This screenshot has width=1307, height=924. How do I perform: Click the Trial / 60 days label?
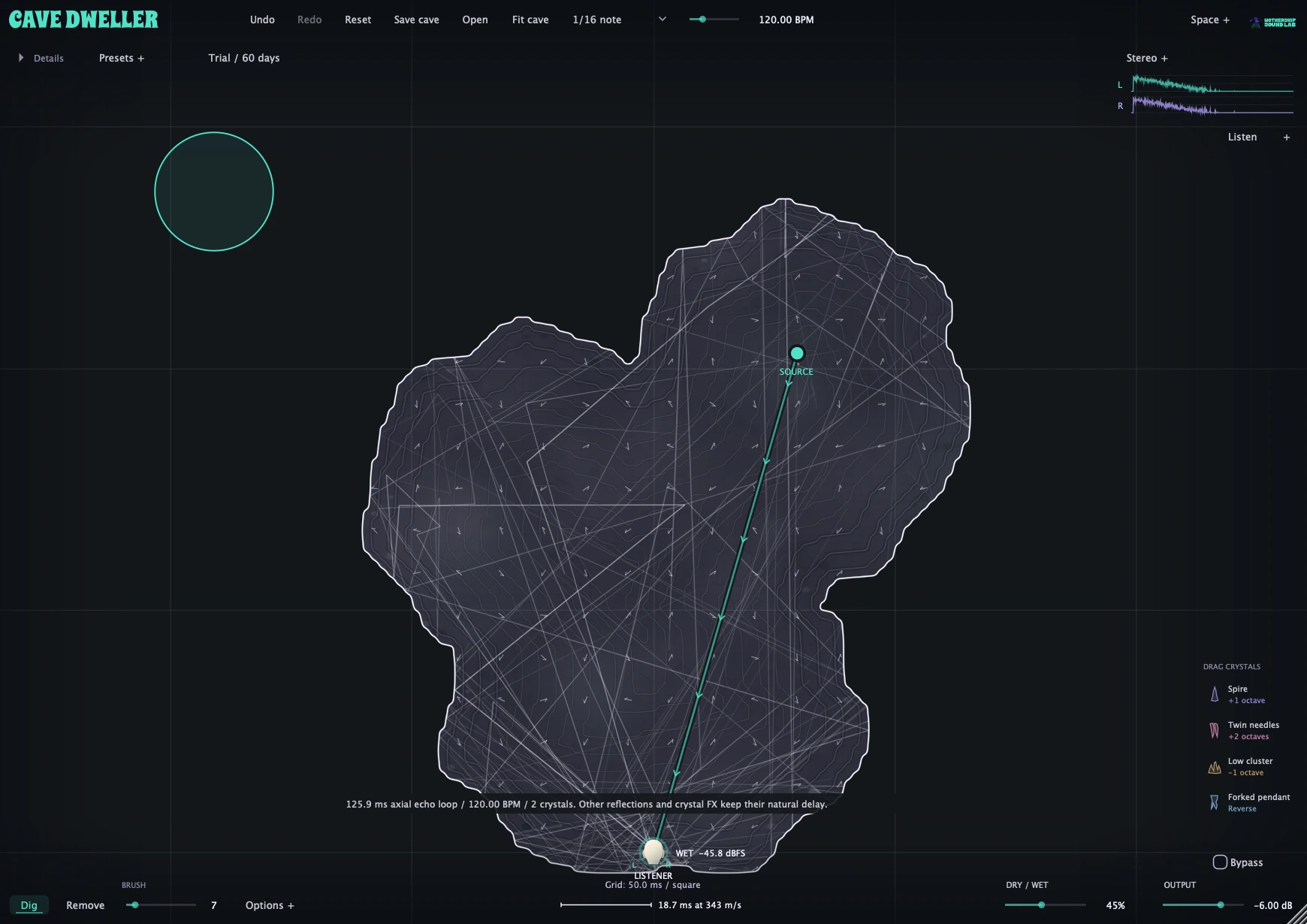click(244, 58)
